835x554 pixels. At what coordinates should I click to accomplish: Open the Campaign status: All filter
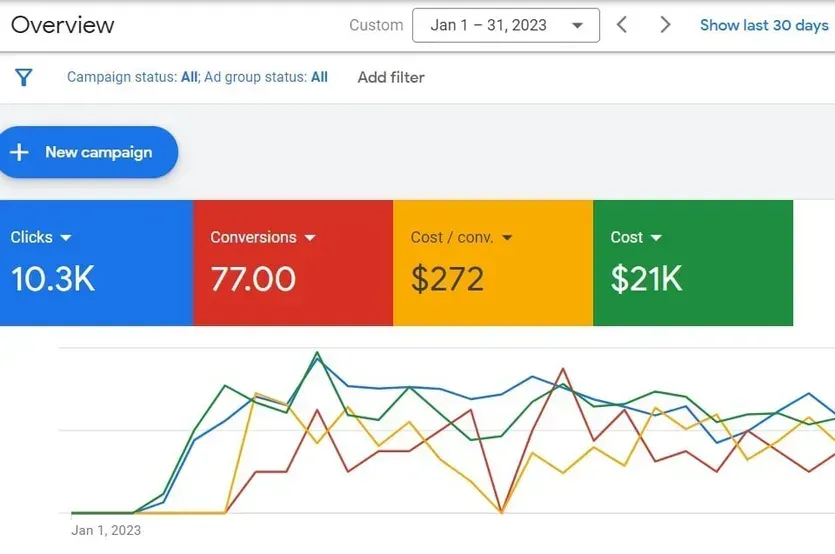point(132,77)
